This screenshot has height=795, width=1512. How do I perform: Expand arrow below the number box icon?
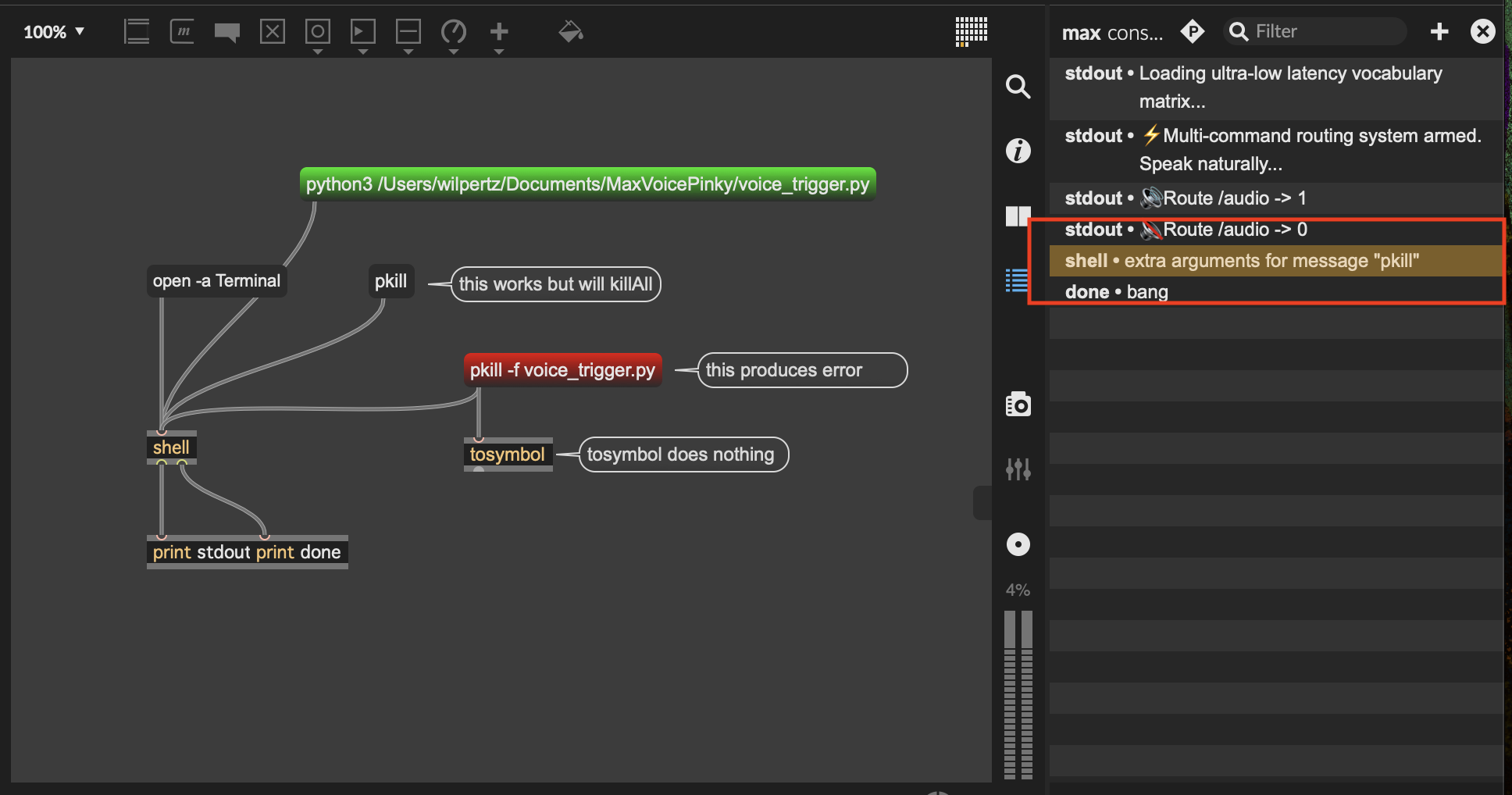click(362, 52)
